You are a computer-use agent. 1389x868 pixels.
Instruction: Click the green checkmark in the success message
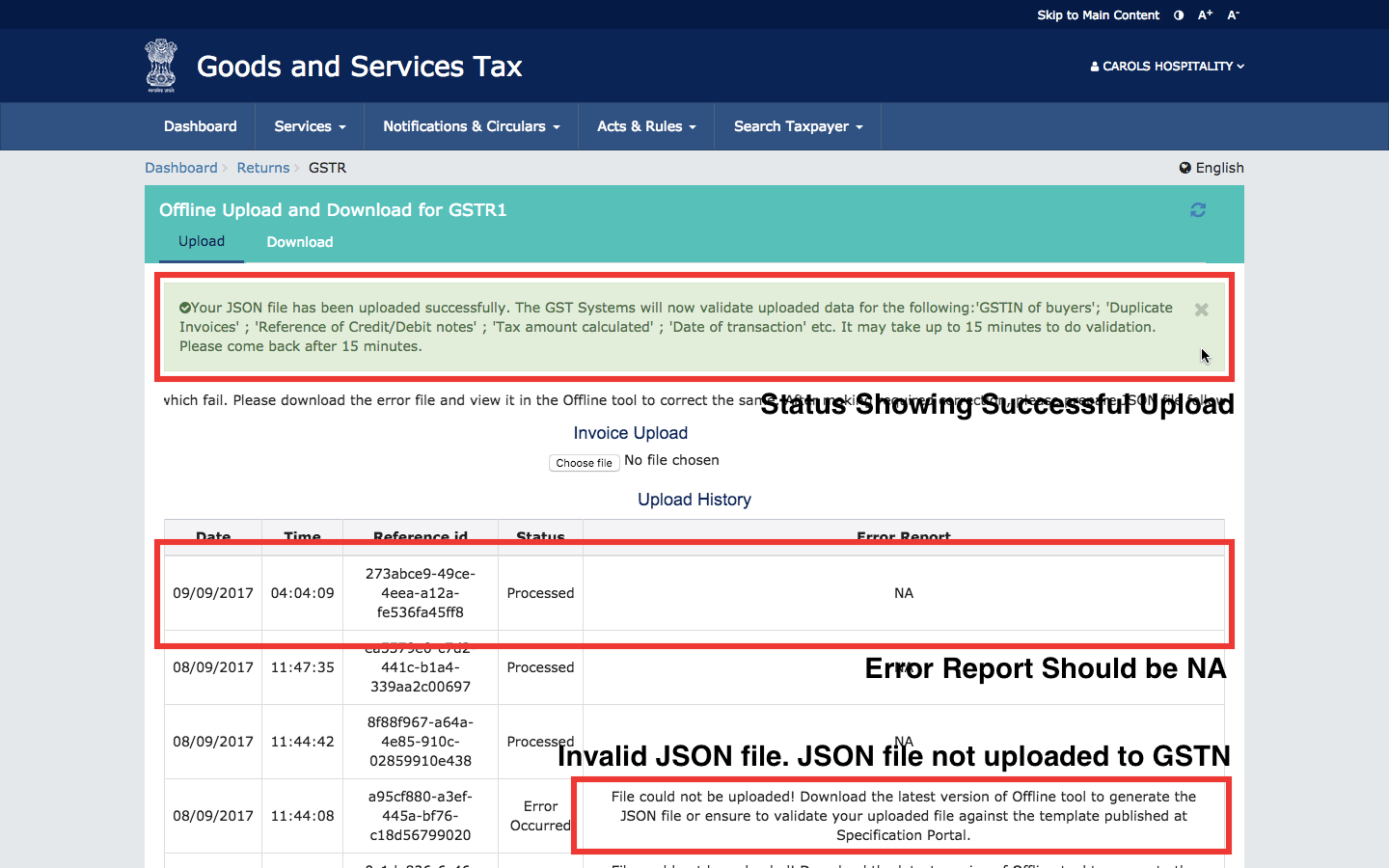click(184, 307)
